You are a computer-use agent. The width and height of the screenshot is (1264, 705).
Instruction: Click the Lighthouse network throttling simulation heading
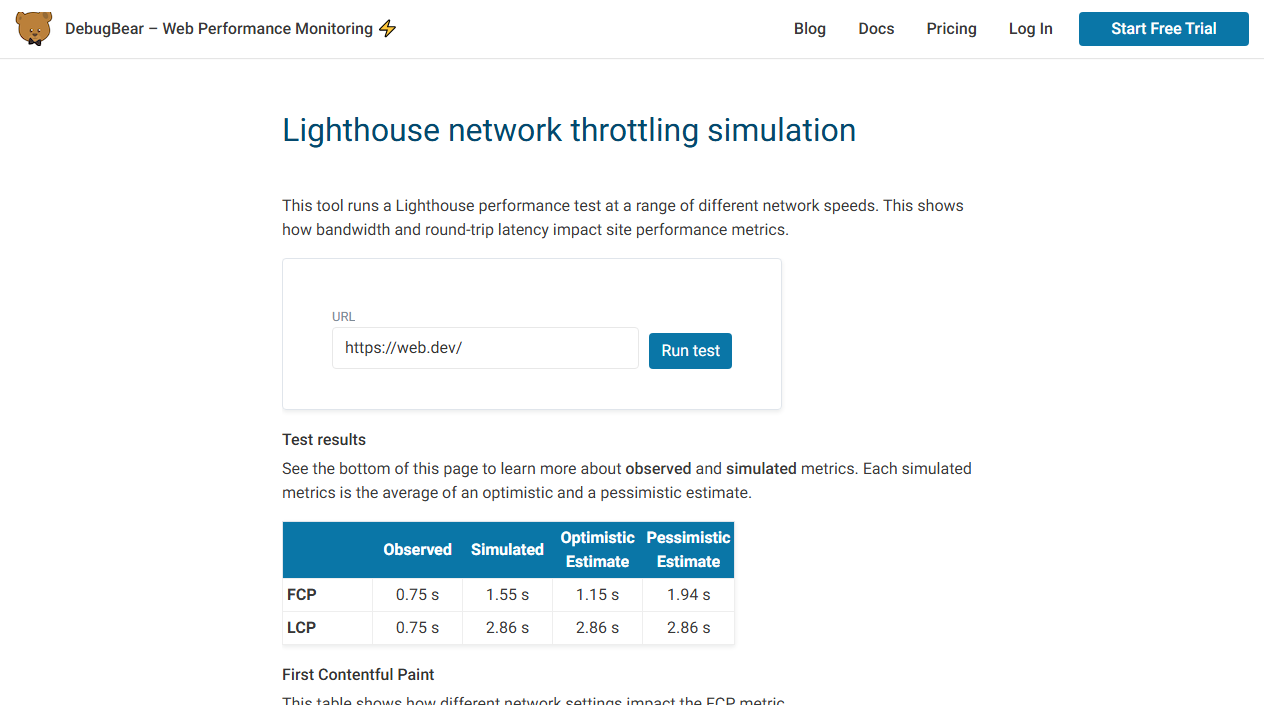(x=568, y=130)
